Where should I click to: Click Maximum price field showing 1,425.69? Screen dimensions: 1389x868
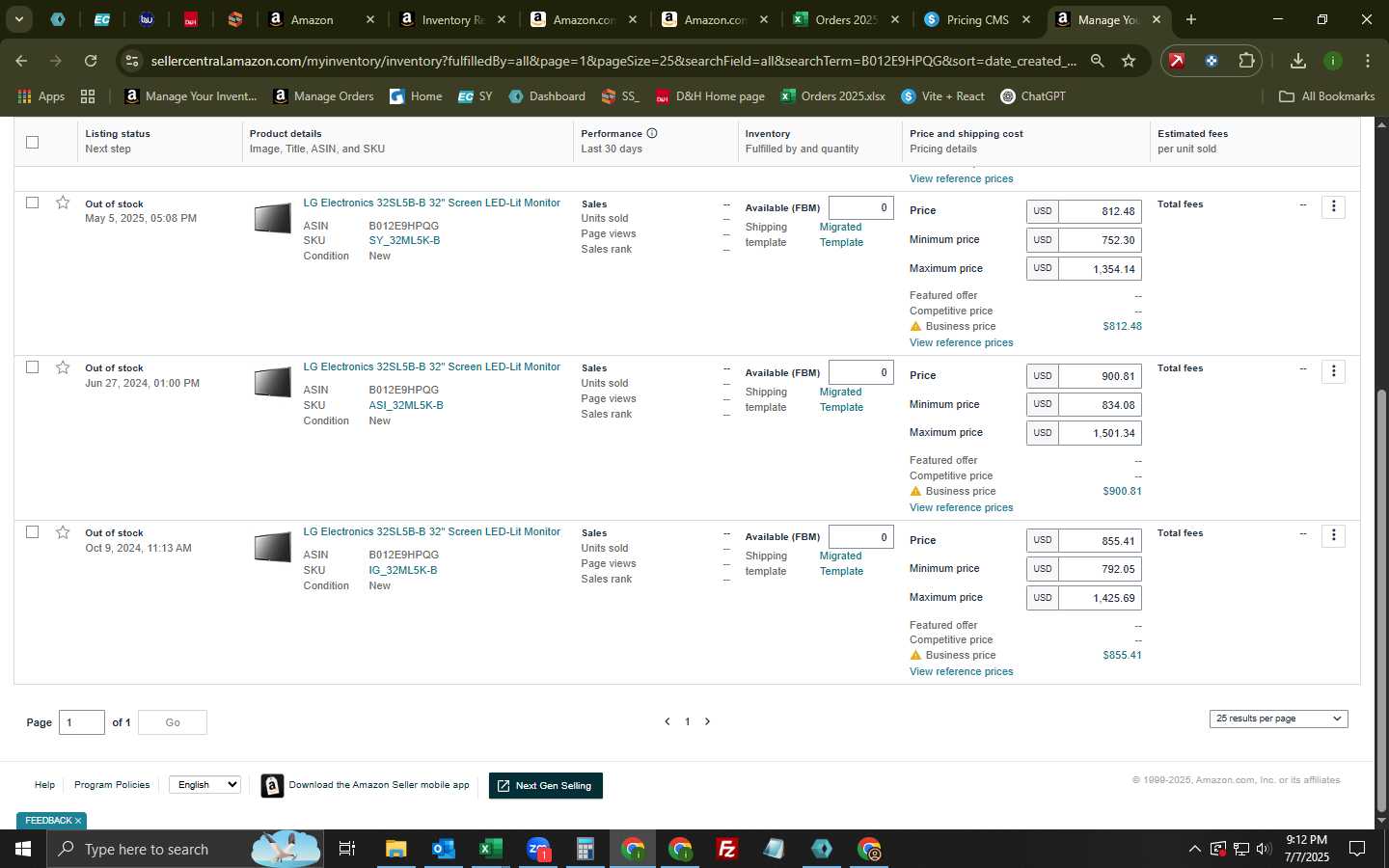coord(1100,598)
